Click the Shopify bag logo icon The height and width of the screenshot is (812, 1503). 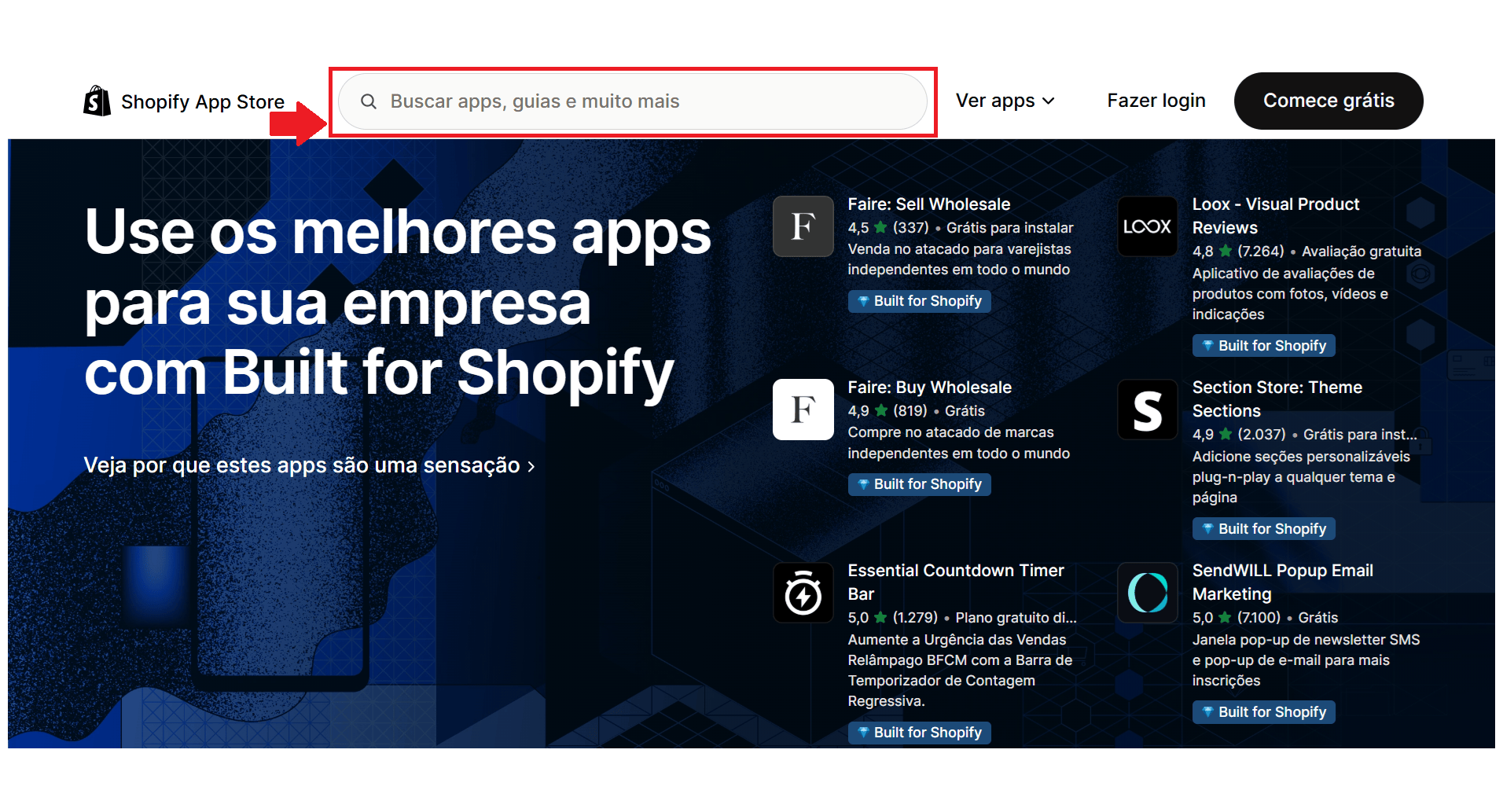point(97,101)
